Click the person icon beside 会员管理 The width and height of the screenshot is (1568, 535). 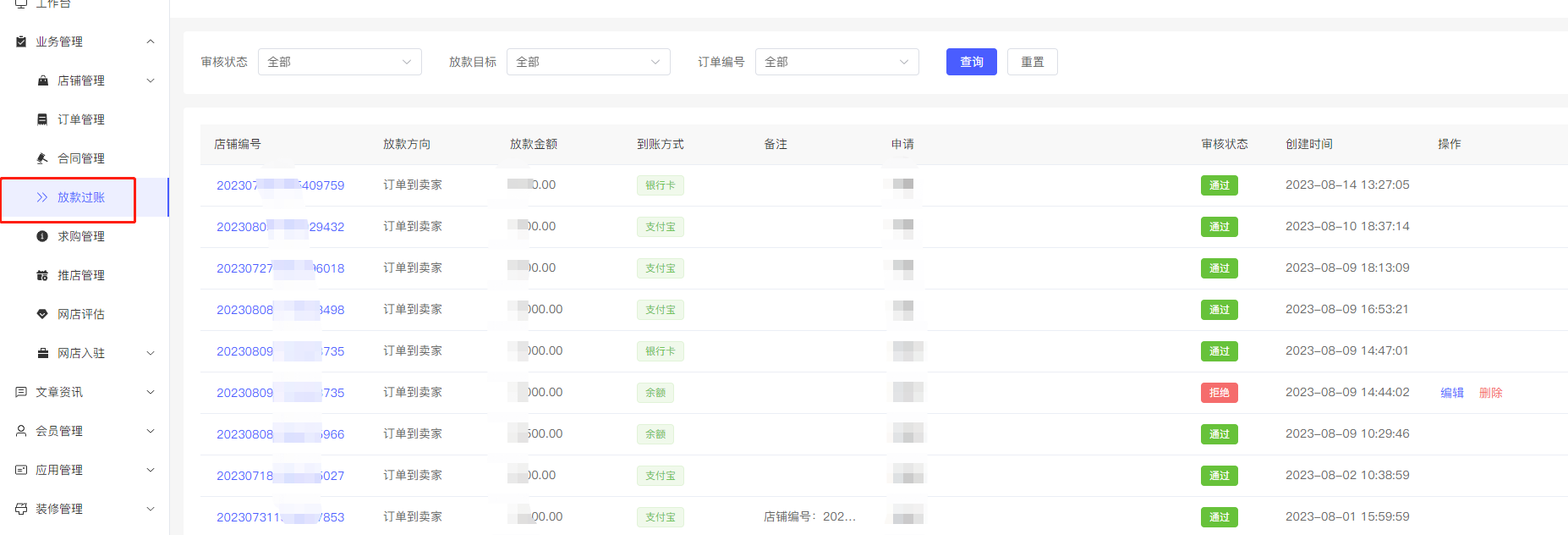pos(21,431)
